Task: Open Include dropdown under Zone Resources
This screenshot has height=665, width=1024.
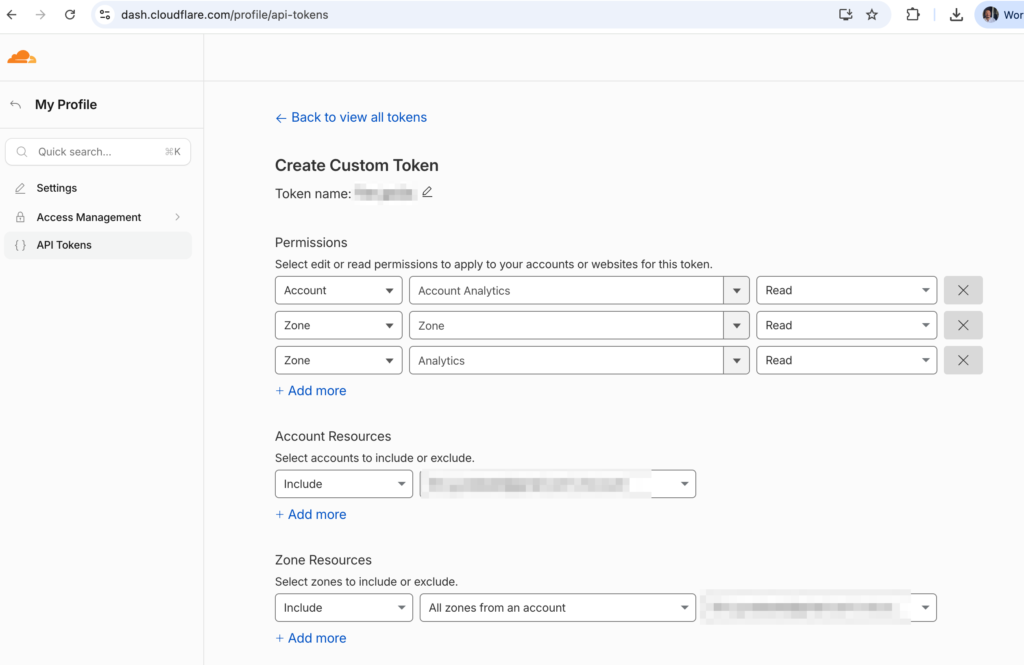Action: (344, 608)
